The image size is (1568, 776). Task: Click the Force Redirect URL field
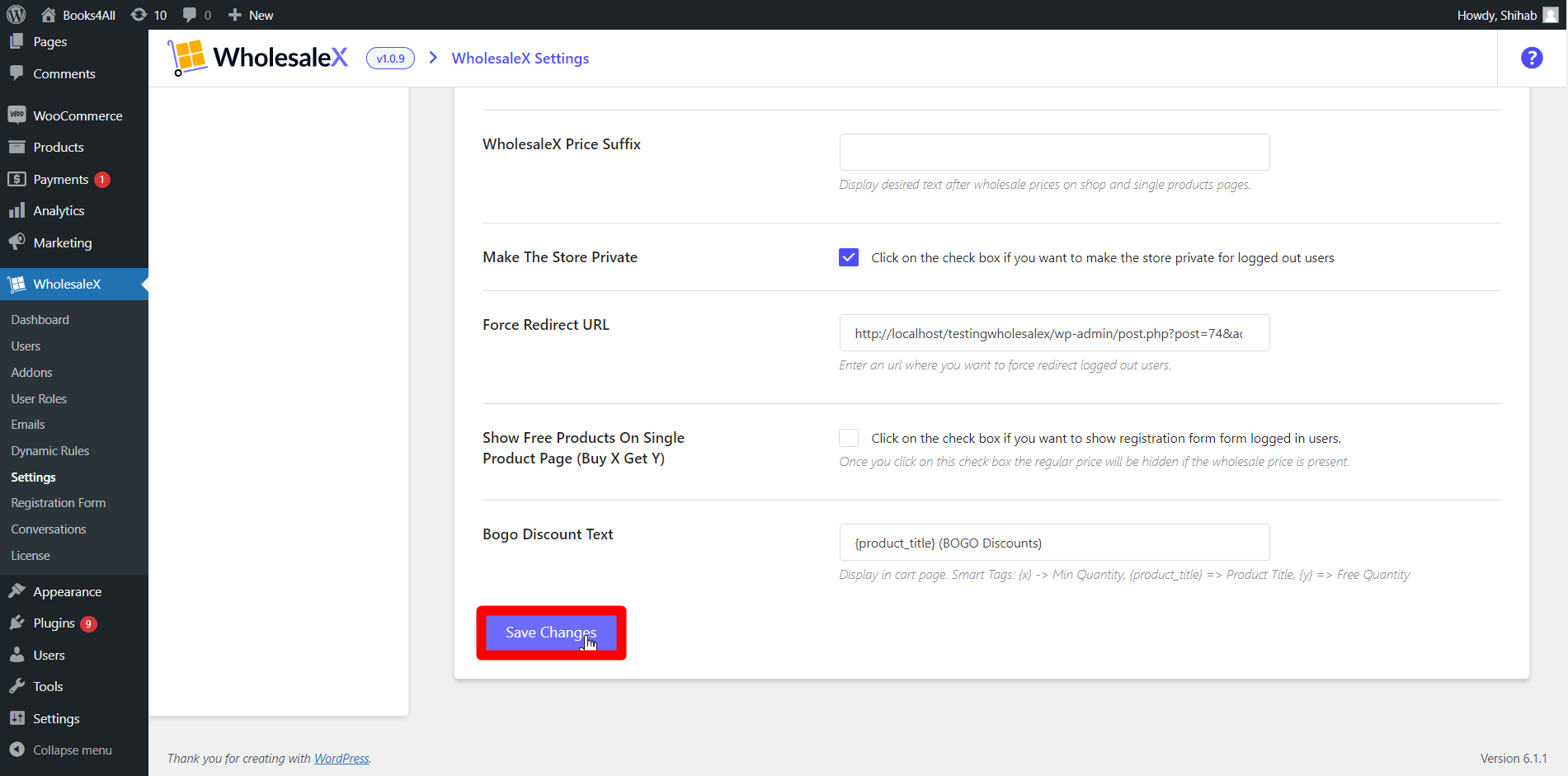tap(1054, 333)
